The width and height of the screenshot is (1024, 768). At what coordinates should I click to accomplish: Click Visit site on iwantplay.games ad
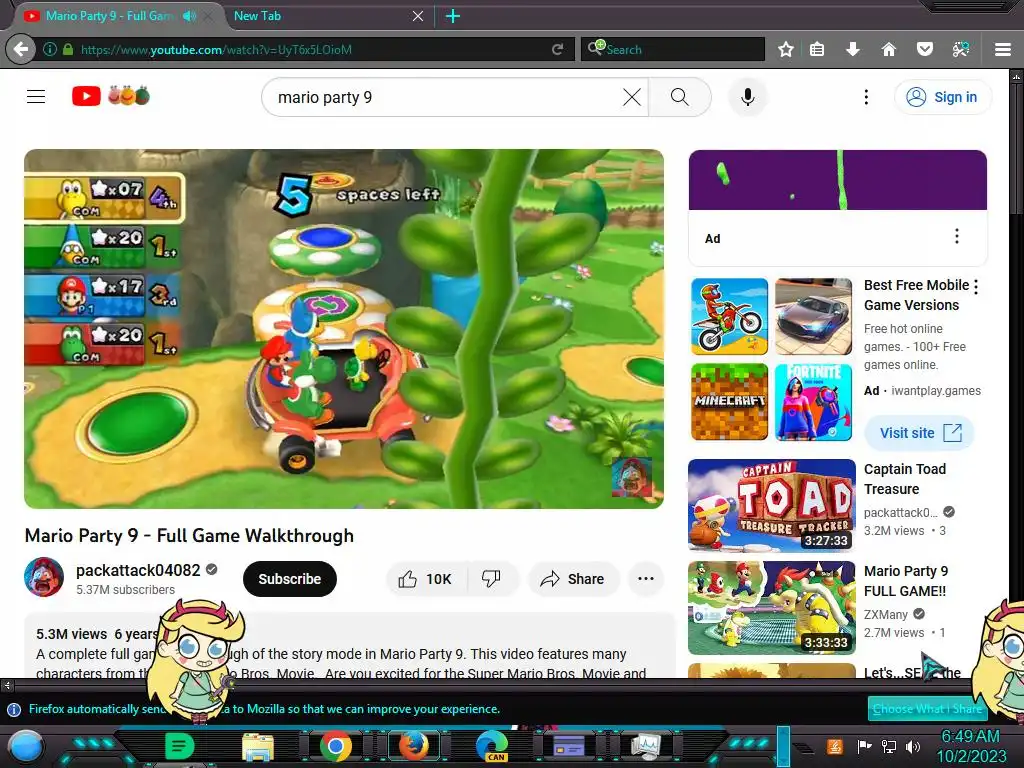tap(920, 432)
